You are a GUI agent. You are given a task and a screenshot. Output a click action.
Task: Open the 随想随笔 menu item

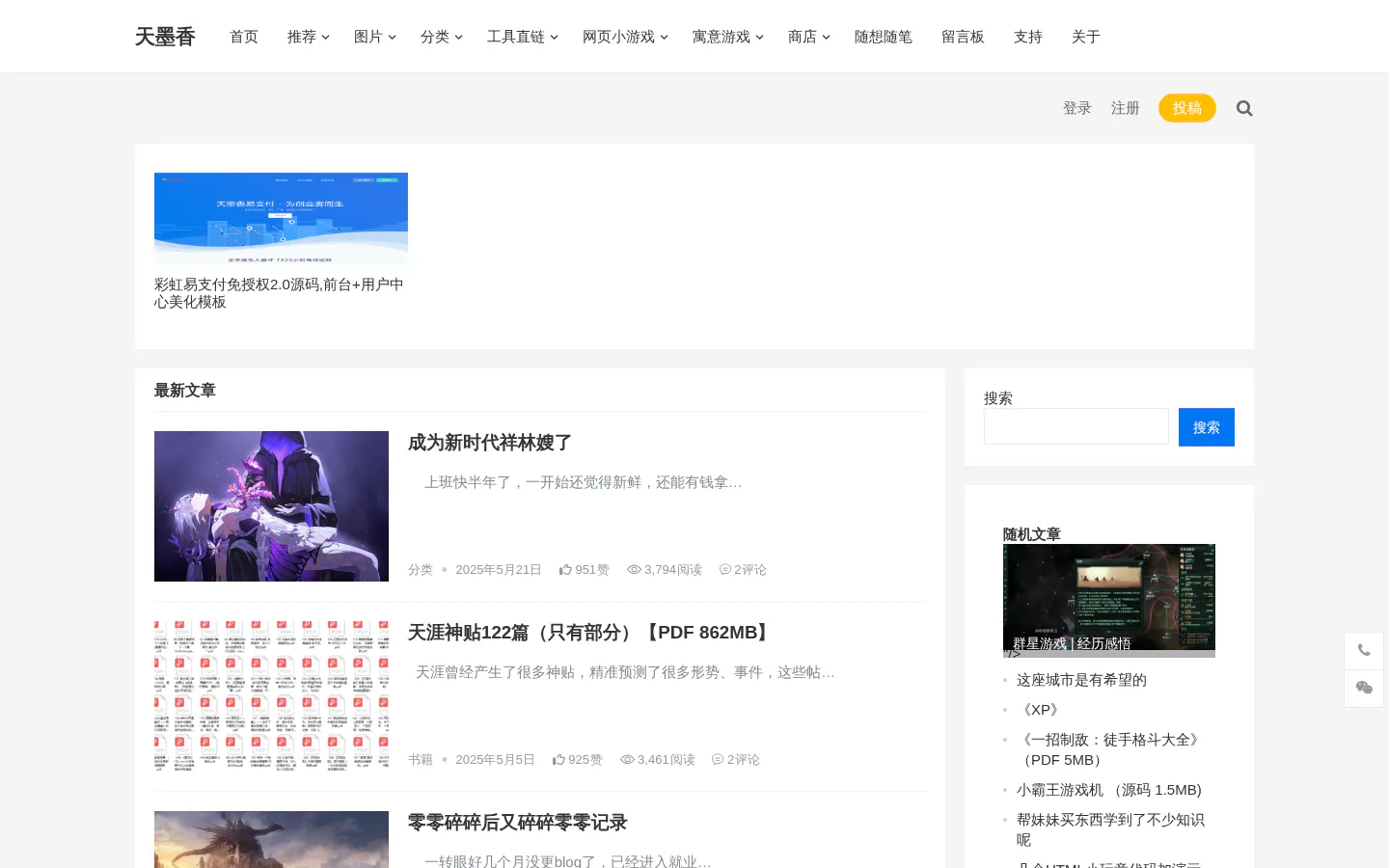coord(884,37)
